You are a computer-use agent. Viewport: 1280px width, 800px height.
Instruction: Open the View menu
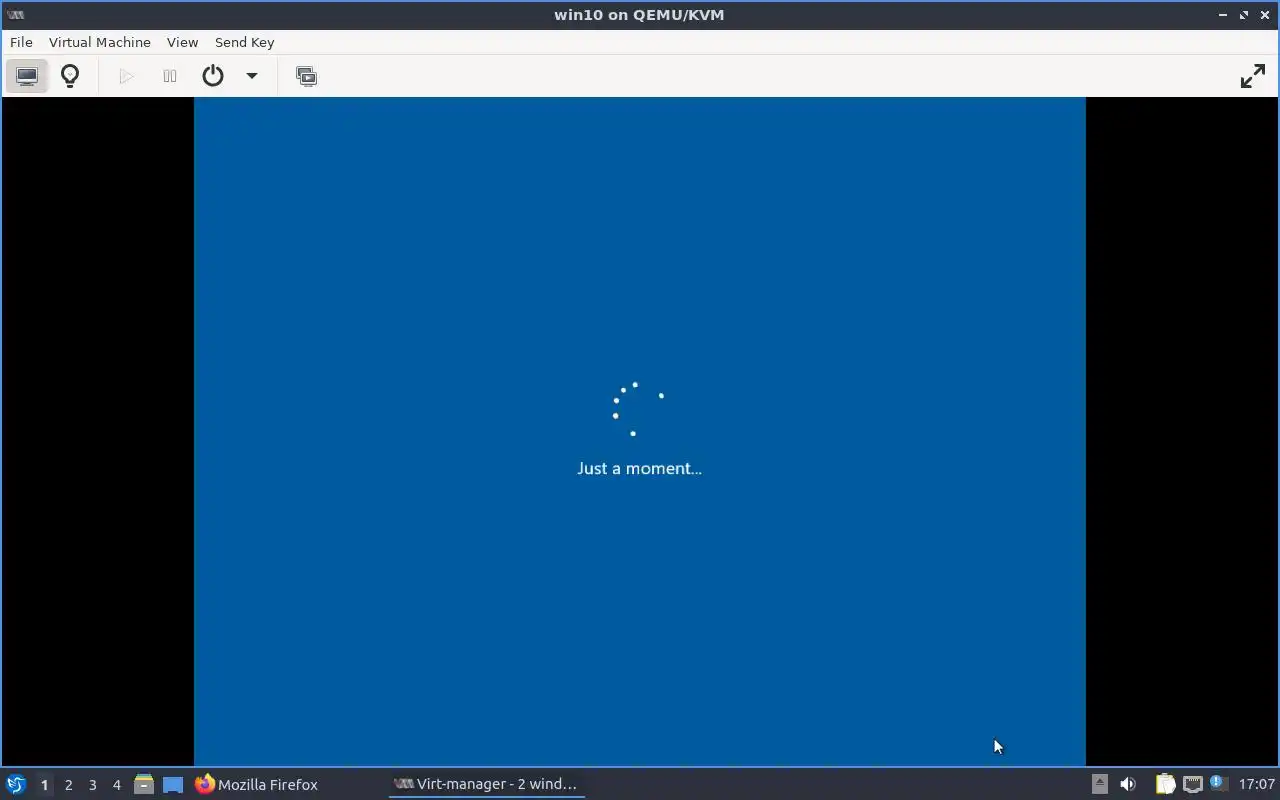coord(182,42)
